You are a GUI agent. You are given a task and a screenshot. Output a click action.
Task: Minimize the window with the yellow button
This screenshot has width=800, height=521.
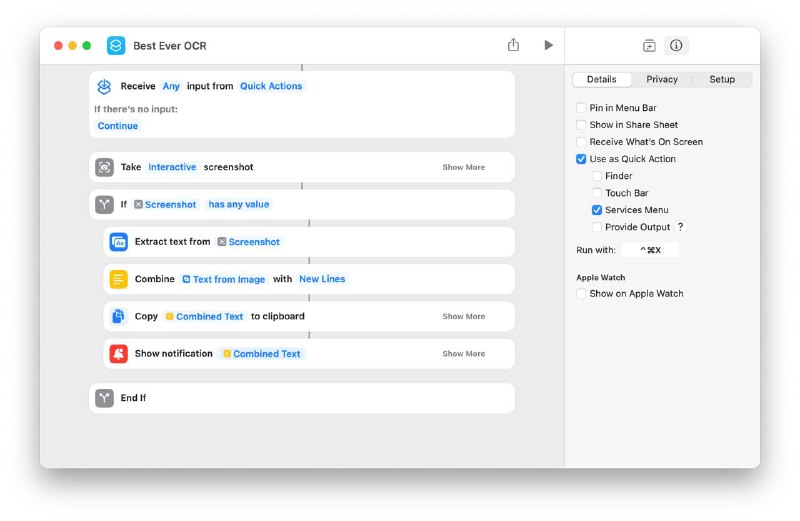point(72,45)
